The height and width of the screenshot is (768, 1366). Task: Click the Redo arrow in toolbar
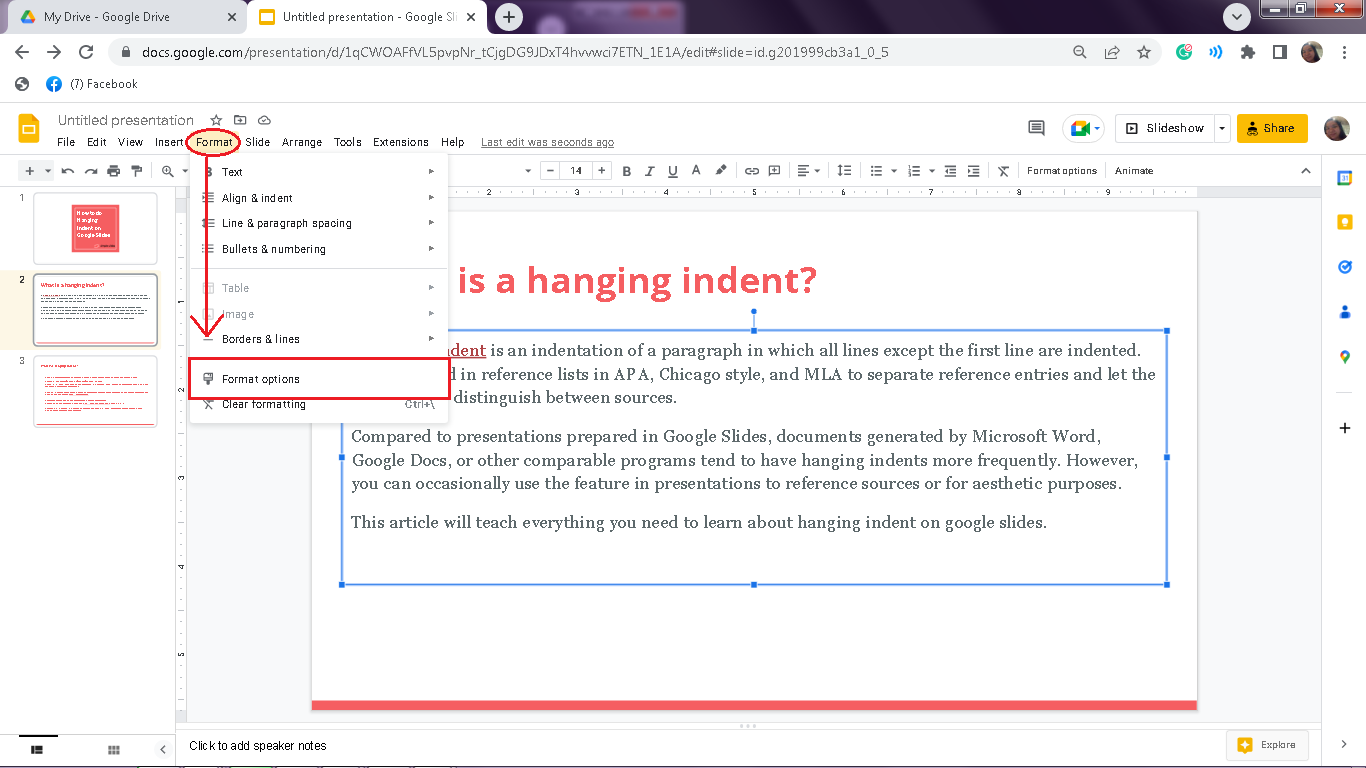[91, 171]
